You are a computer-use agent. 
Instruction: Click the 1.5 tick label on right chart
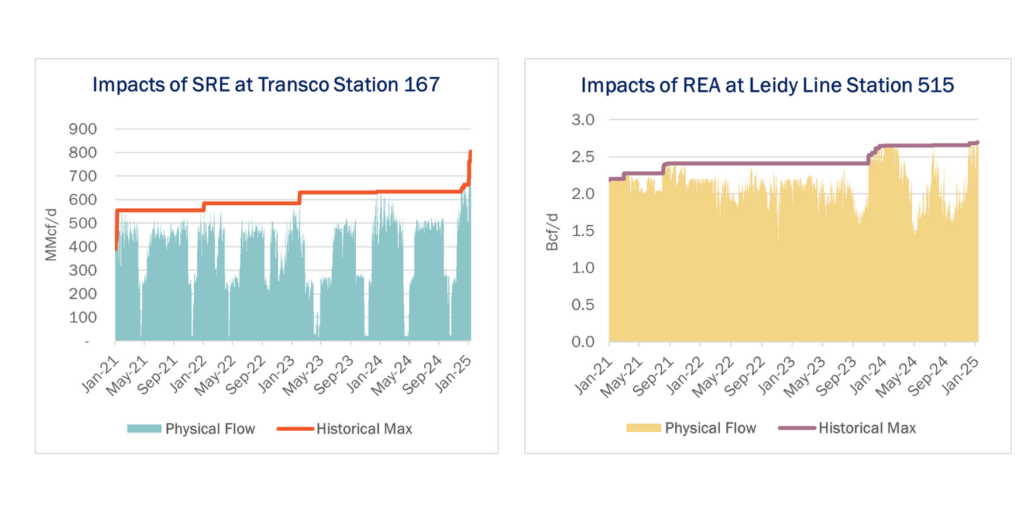coord(581,231)
